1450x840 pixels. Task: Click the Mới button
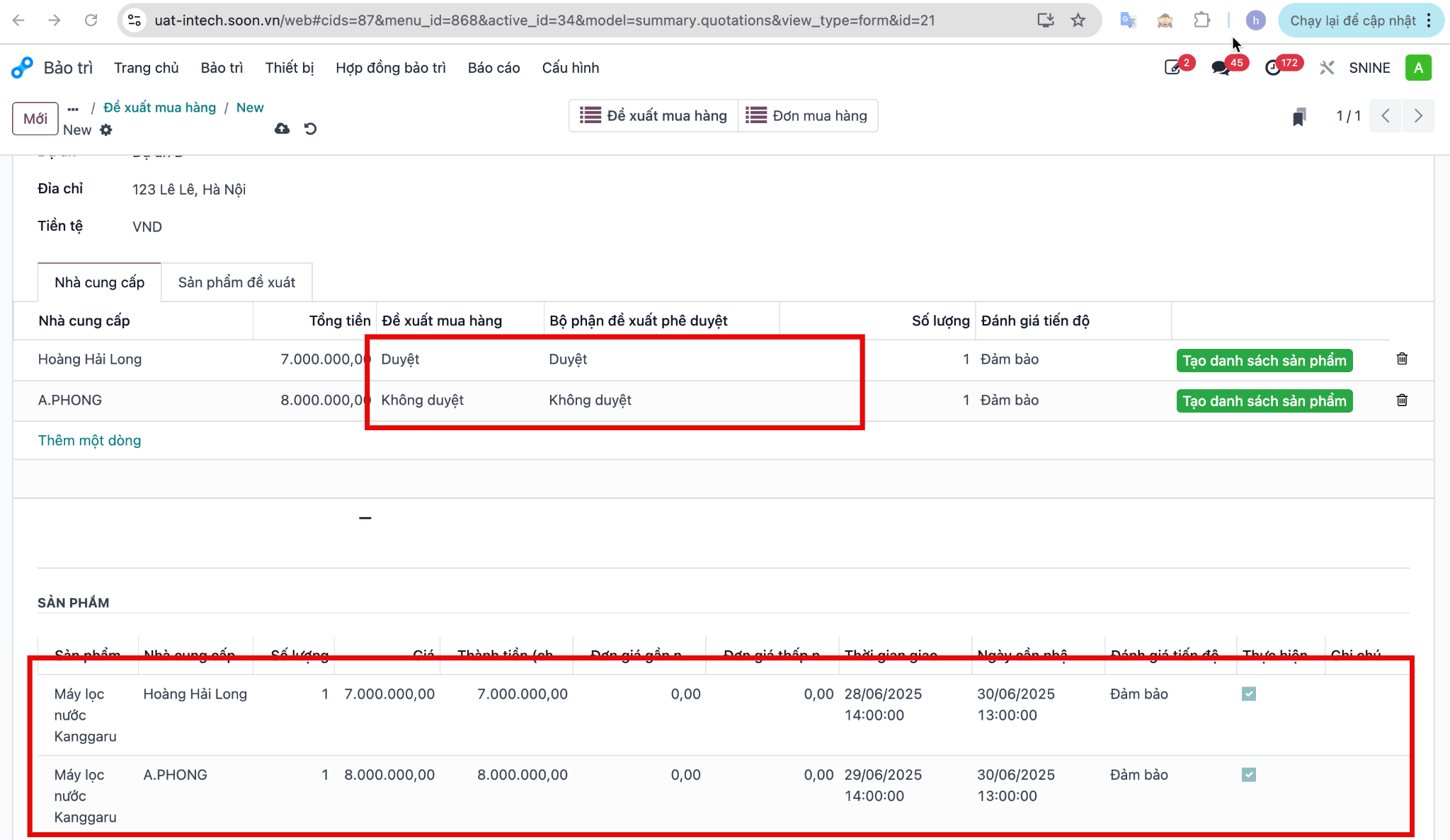(35, 118)
